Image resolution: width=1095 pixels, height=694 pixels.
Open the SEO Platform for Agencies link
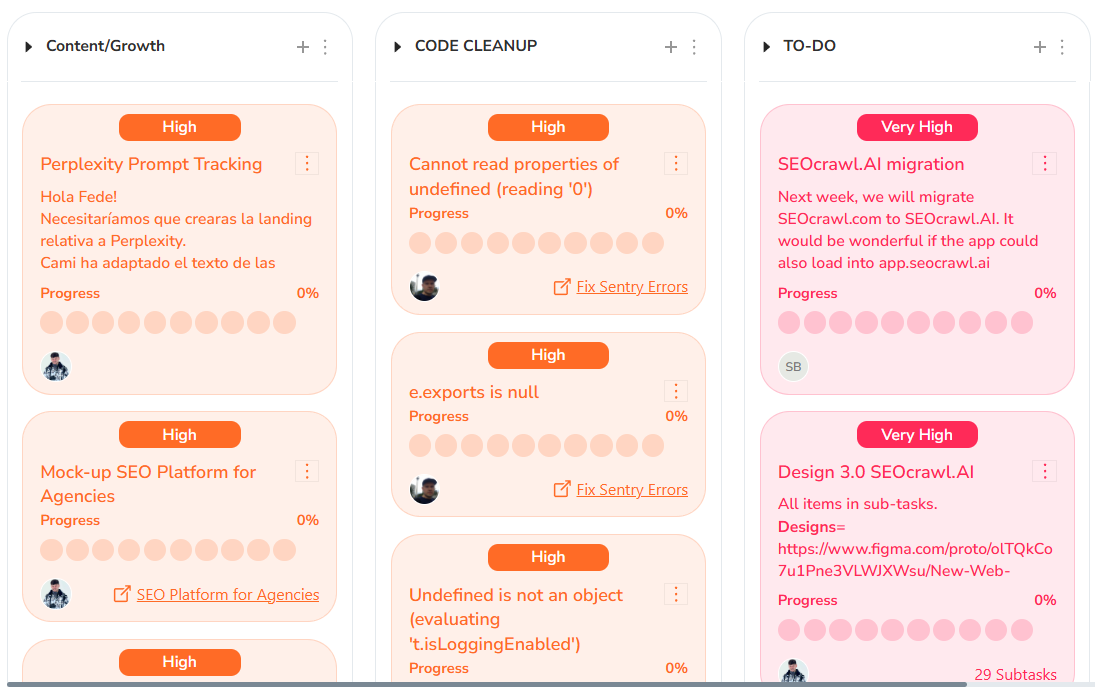pyautogui.click(x=227, y=594)
